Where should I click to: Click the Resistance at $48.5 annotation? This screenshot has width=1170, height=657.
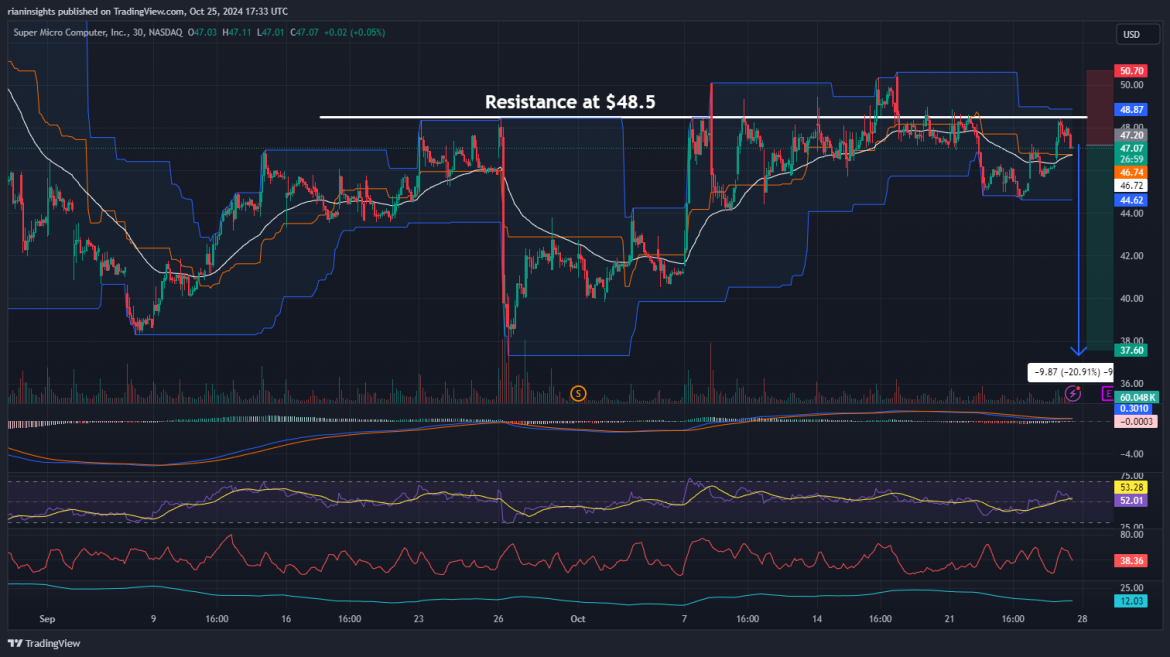point(571,102)
